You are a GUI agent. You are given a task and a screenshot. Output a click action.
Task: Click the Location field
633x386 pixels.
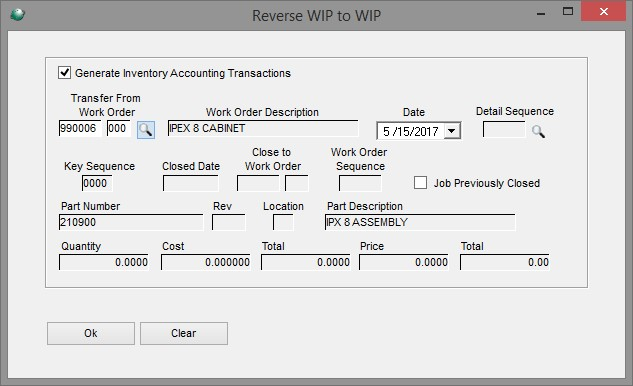pos(283,222)
